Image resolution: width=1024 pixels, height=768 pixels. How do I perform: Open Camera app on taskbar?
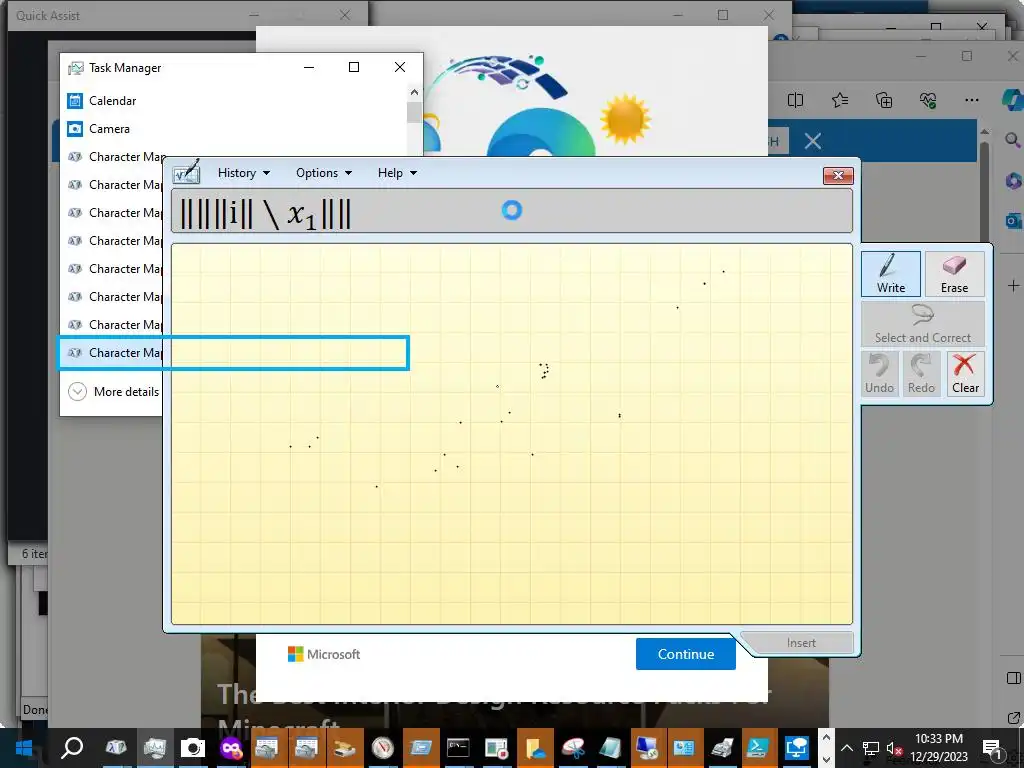[193, 748]
